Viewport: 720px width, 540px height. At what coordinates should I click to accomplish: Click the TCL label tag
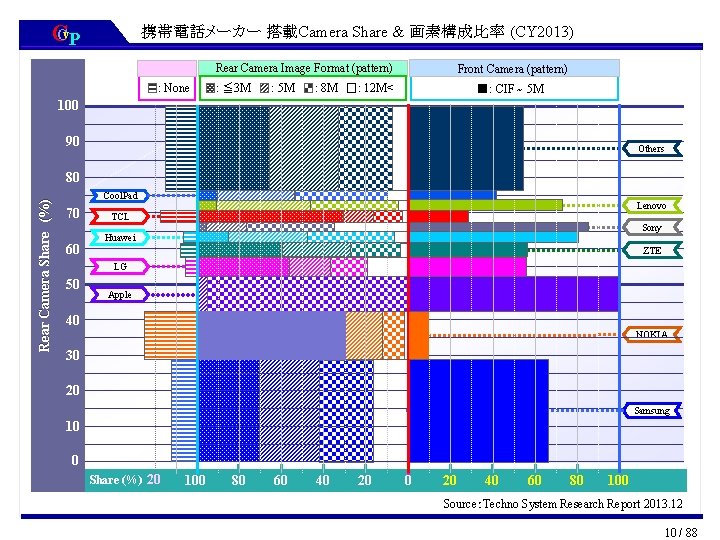(x=120, y=216)
